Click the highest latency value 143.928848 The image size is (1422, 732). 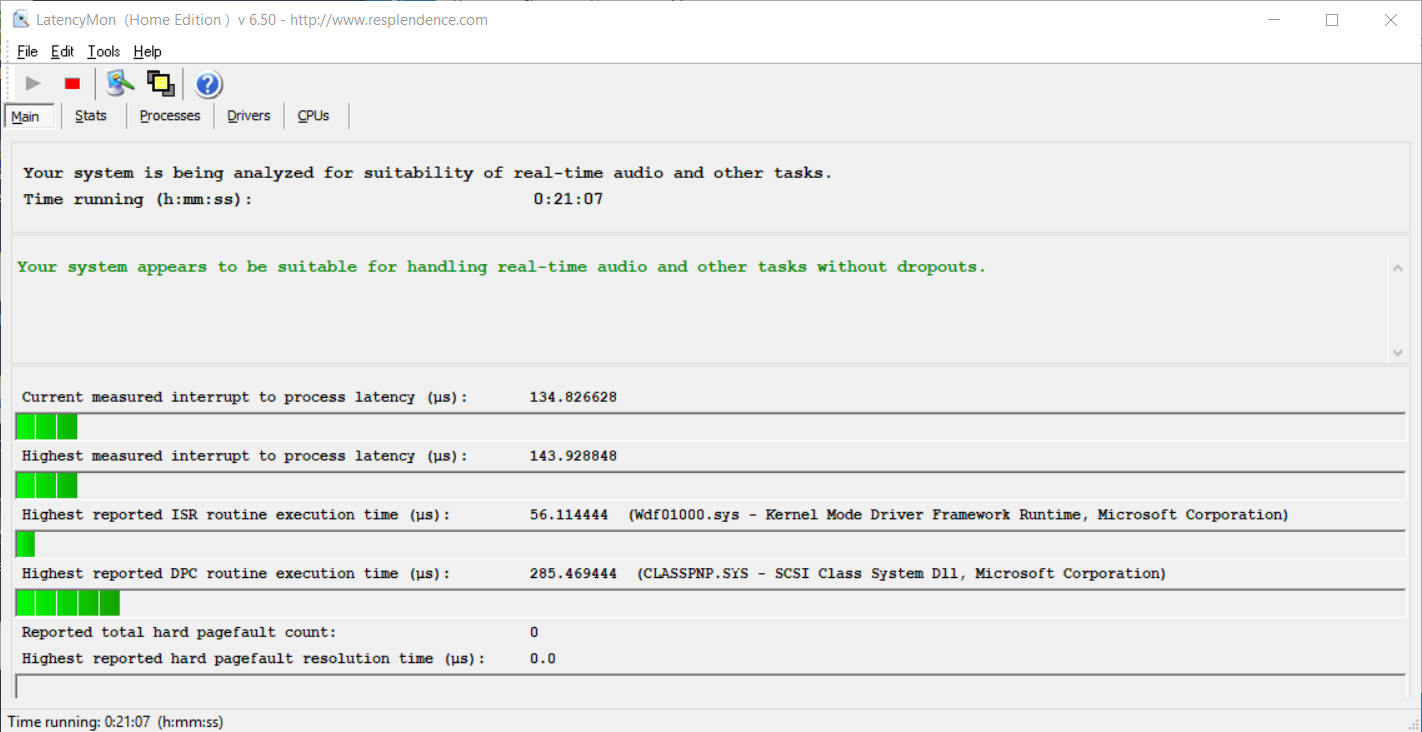point(573,456)
